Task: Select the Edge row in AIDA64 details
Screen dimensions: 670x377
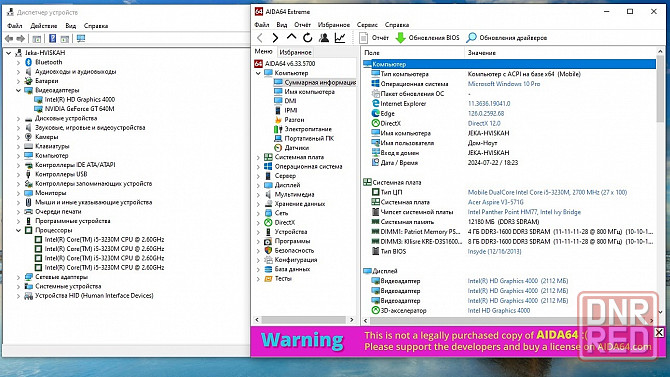Action: pyautogui.click(x=509, y=113)
